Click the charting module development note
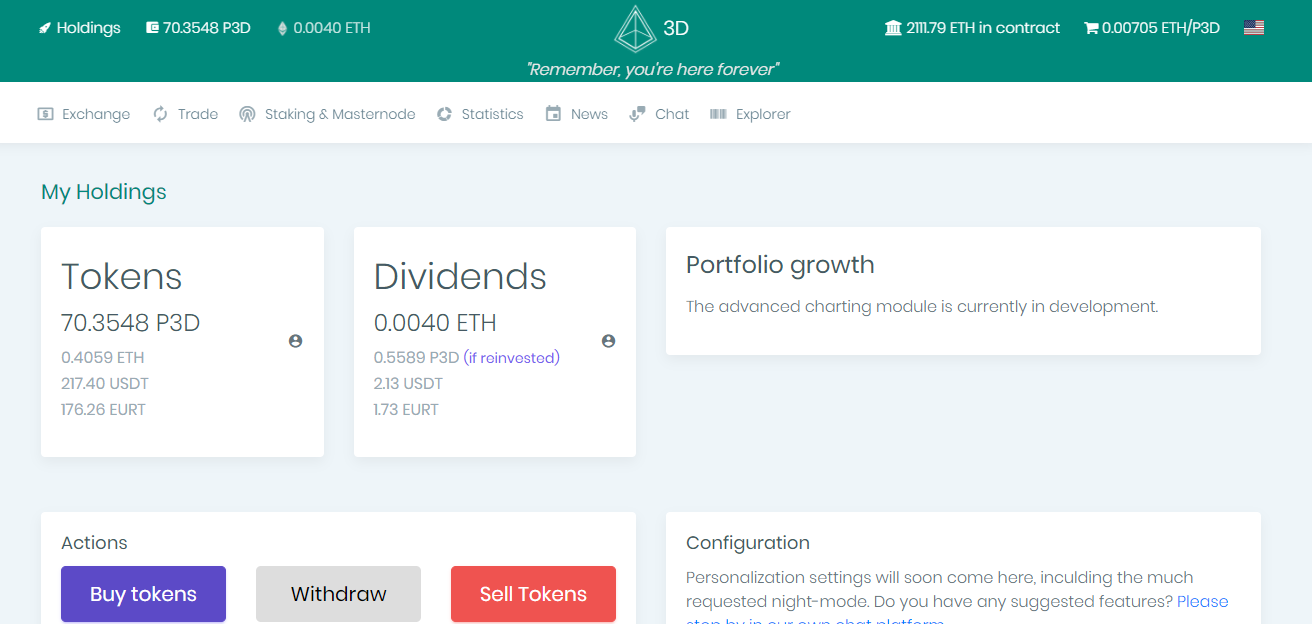 pos(922,306)
